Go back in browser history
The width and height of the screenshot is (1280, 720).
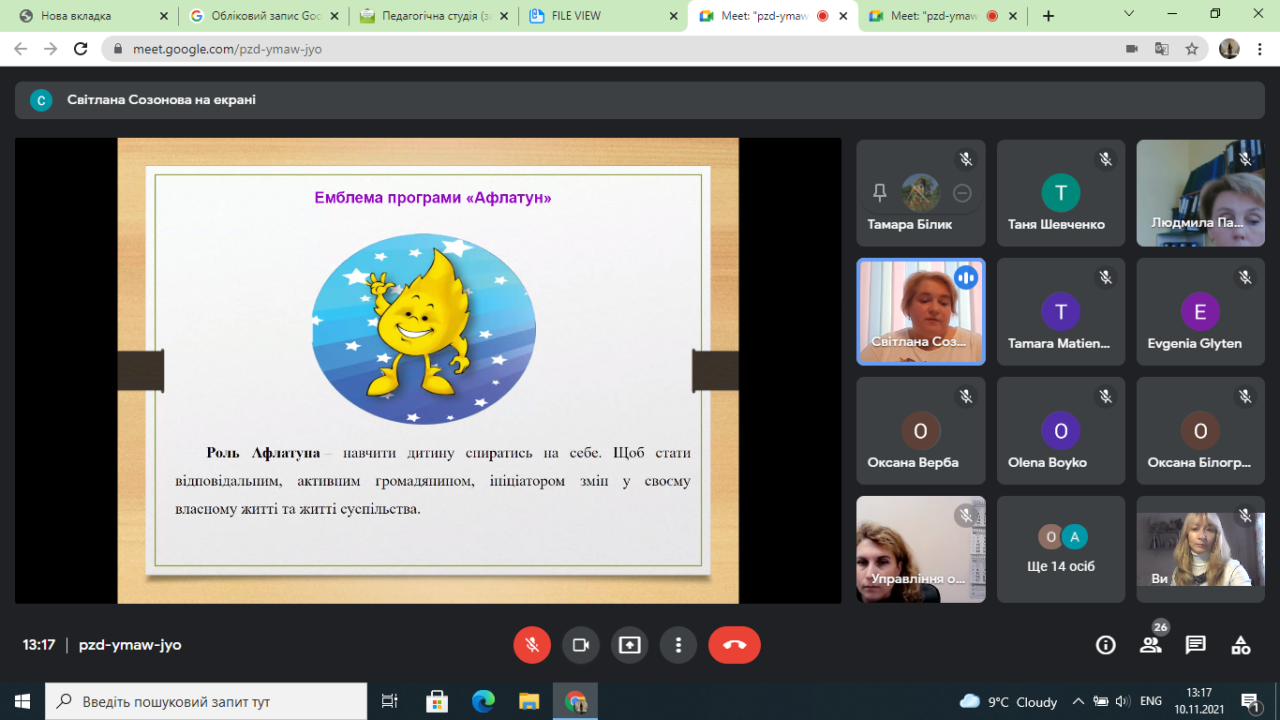pyautogui.click(x=21, y=49)
